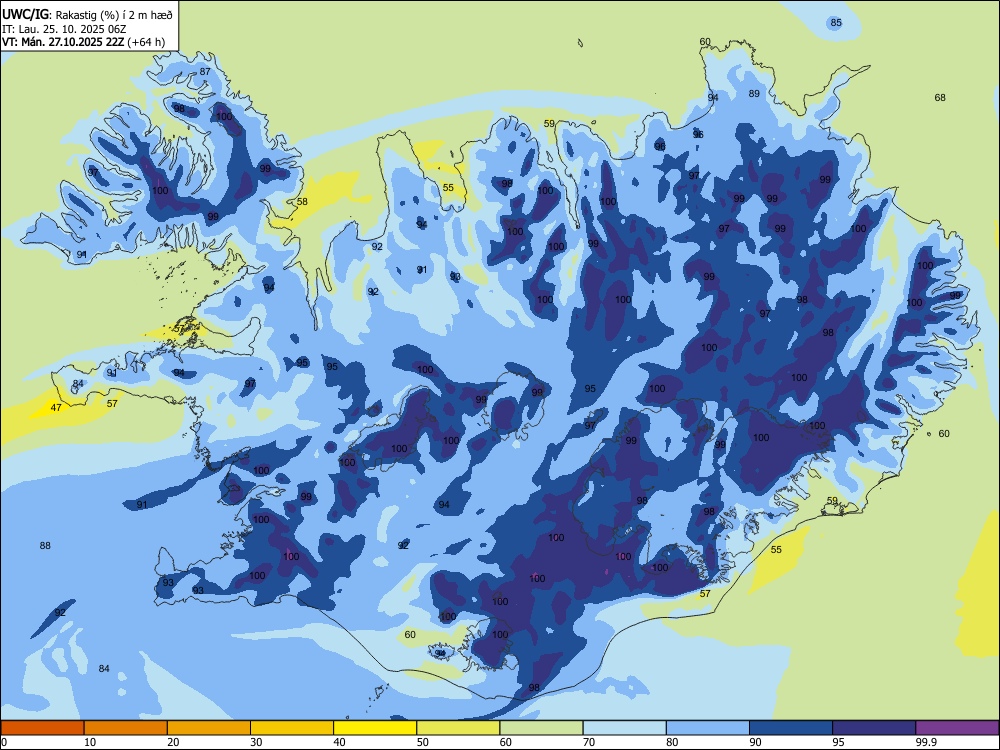Click the 90–95 dark blue legend swatch

(791, 728)
